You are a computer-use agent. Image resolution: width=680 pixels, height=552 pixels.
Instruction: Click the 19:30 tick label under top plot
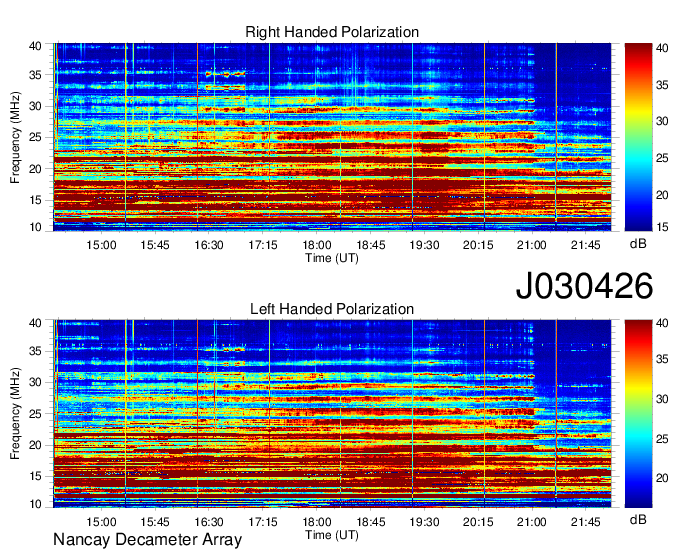[424, 245]
